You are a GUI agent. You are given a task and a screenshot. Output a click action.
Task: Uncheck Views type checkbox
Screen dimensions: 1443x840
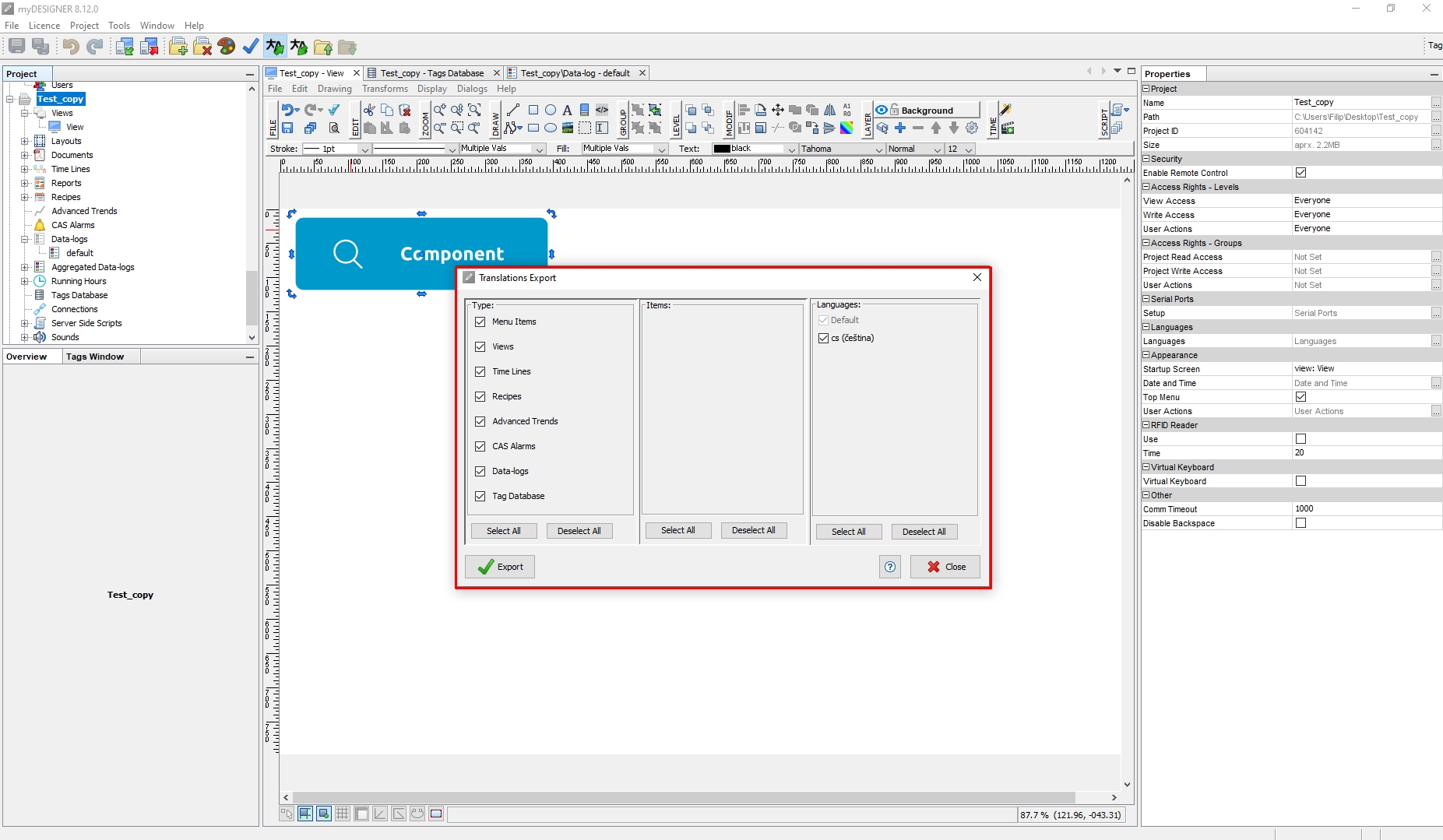coord(480,346)
